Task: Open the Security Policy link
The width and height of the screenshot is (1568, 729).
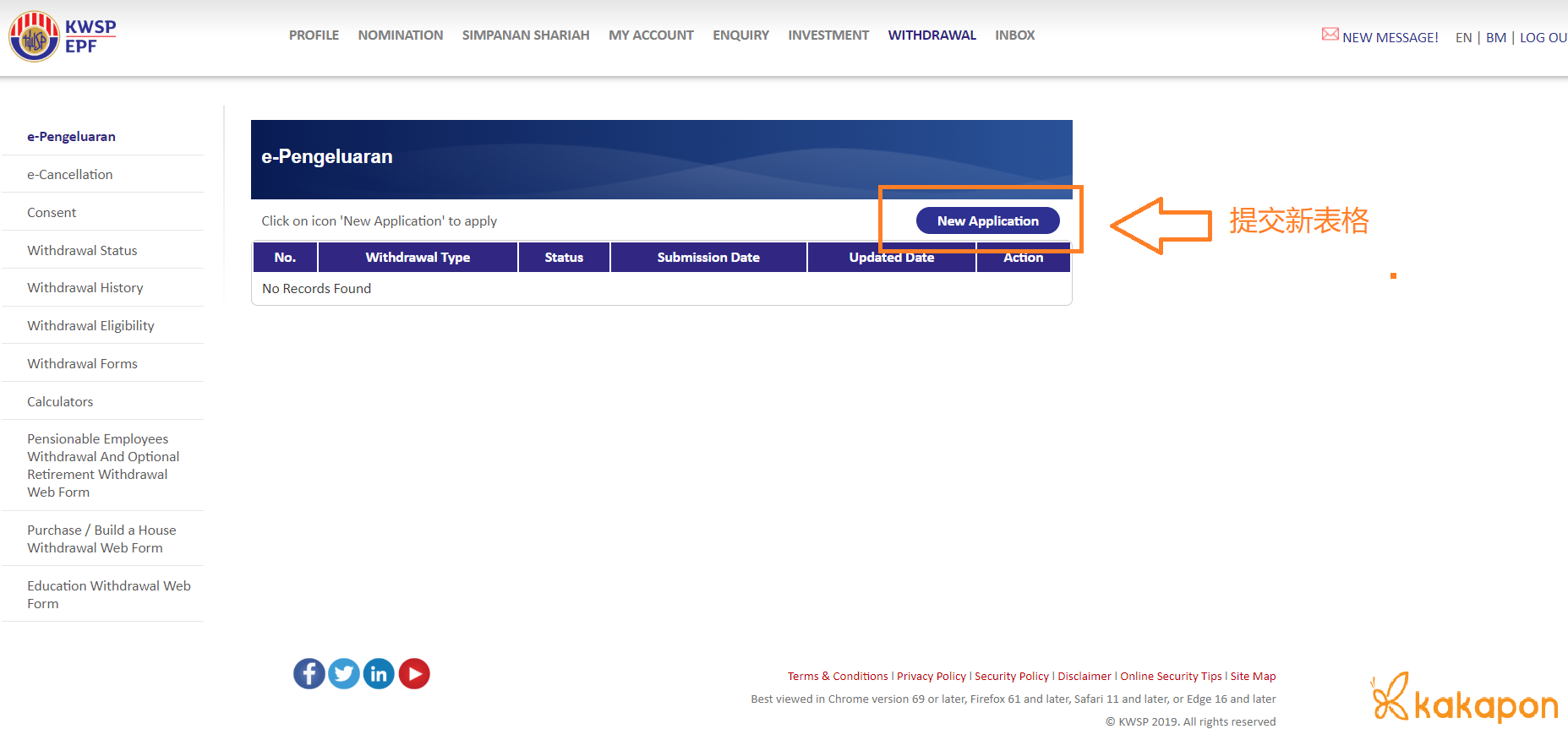Action: pos(1012,677)
